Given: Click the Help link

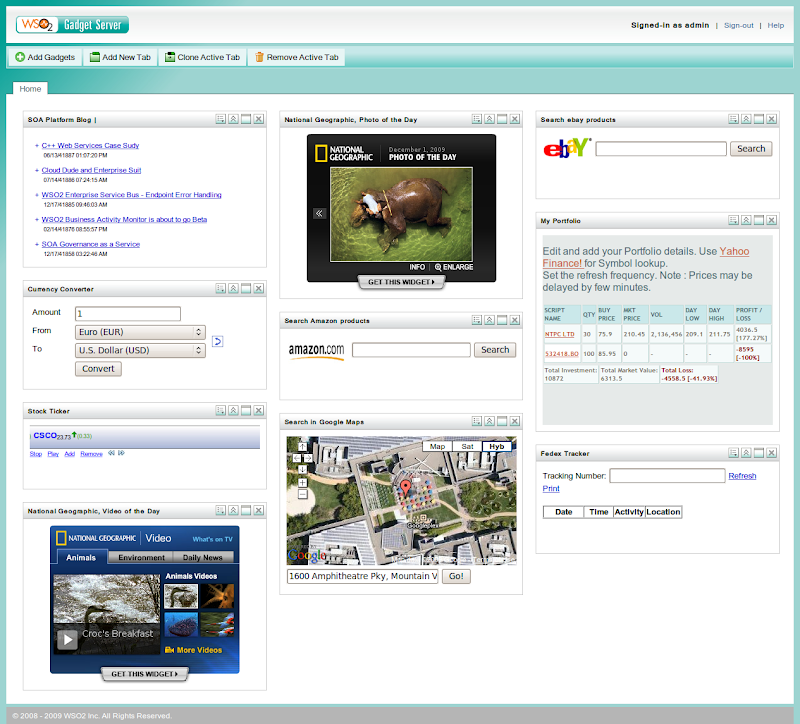Looking at the screenshot, I should tap(776, 25).
